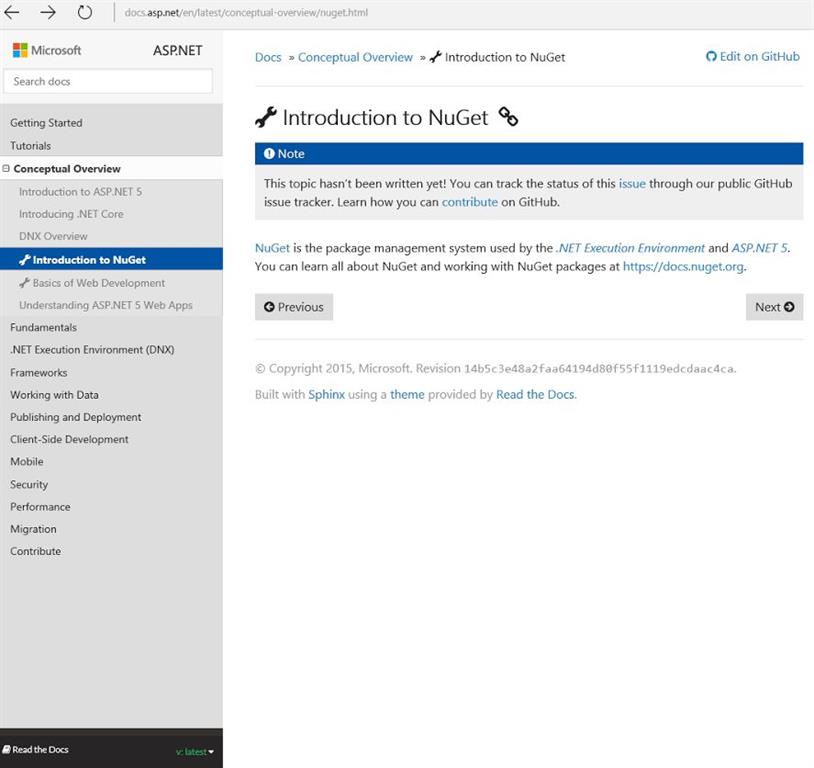Go to the Next page
This screenshot has height=768, width=814.
[x=775, y=307]
